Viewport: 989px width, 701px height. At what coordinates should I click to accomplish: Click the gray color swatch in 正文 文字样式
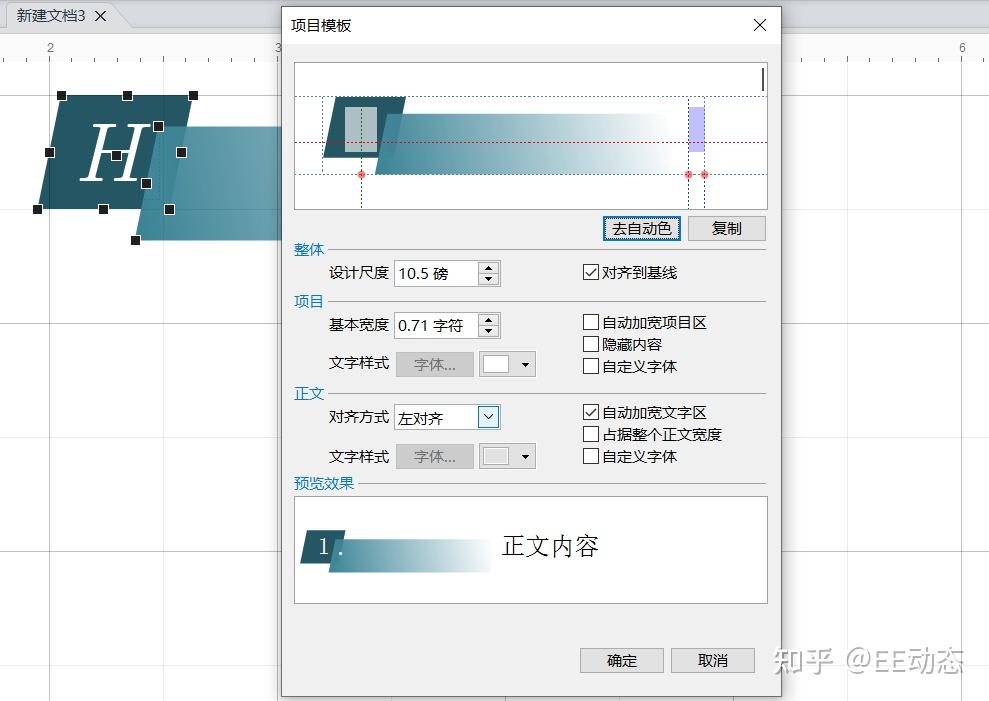496,456
